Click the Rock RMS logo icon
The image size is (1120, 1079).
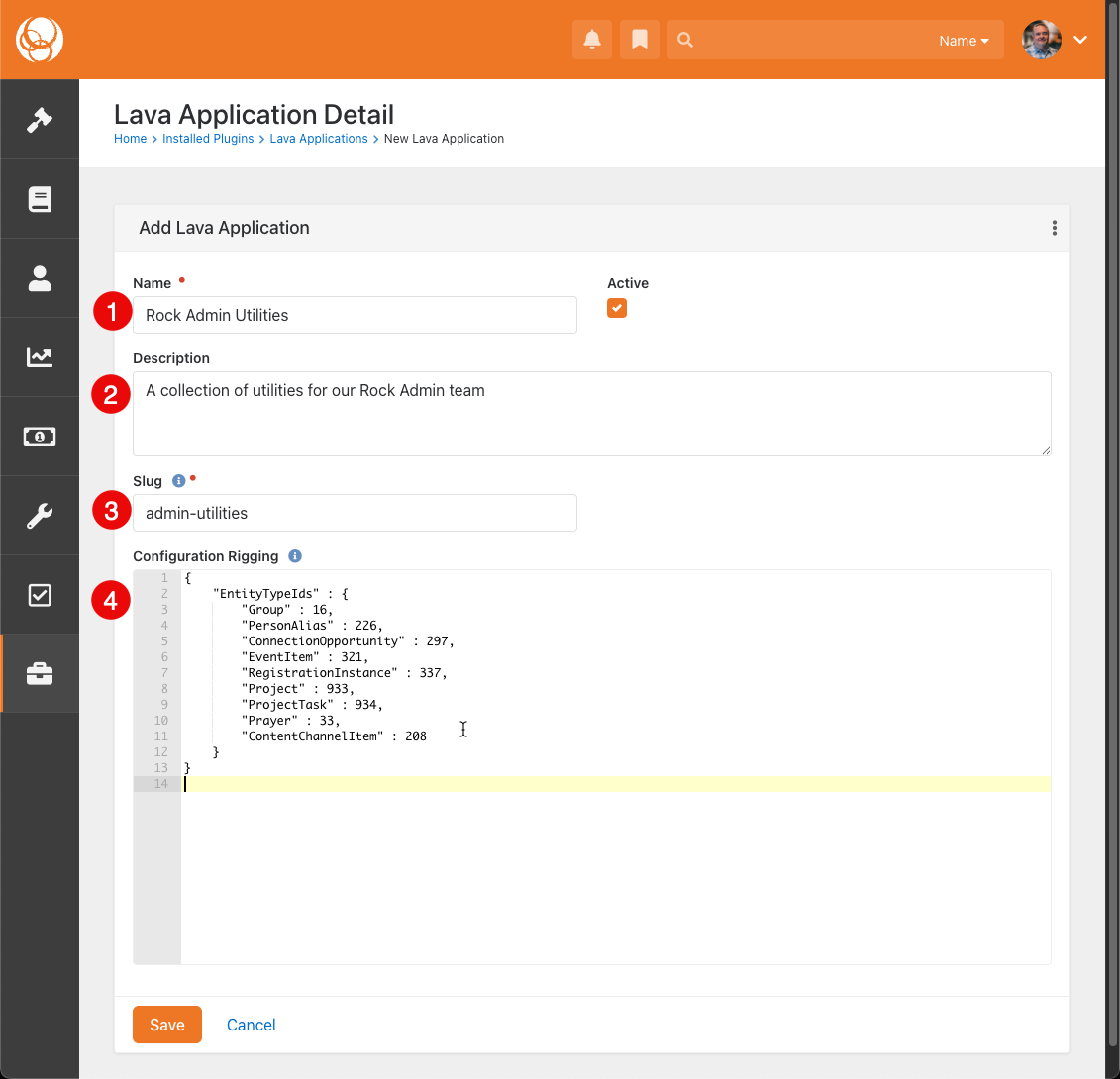pos(40,40)
